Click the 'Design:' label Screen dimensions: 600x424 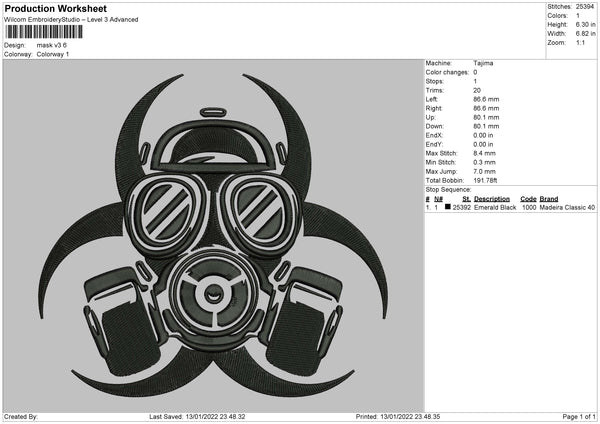coord(15,45)
